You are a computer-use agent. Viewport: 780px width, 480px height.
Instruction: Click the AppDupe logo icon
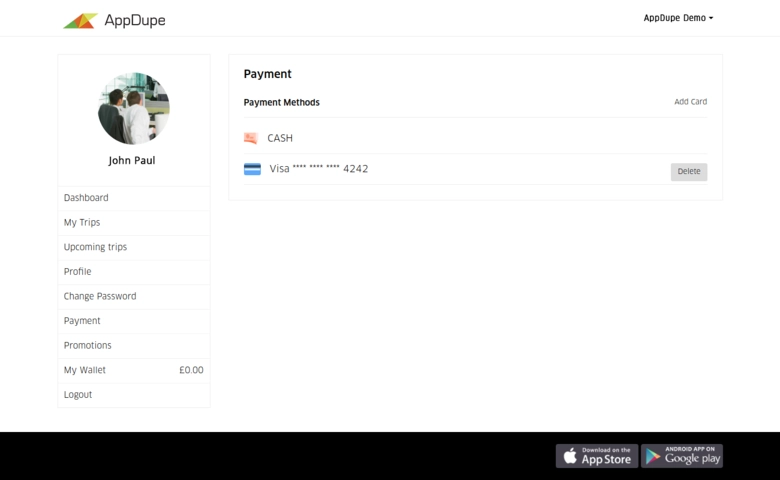[81, 21]
